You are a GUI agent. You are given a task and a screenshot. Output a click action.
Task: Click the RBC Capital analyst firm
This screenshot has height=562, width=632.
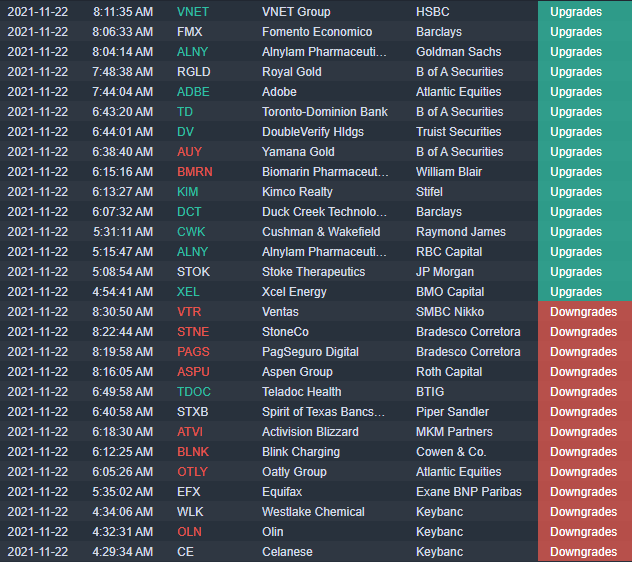pyautogui.click(x=449, y=252)
